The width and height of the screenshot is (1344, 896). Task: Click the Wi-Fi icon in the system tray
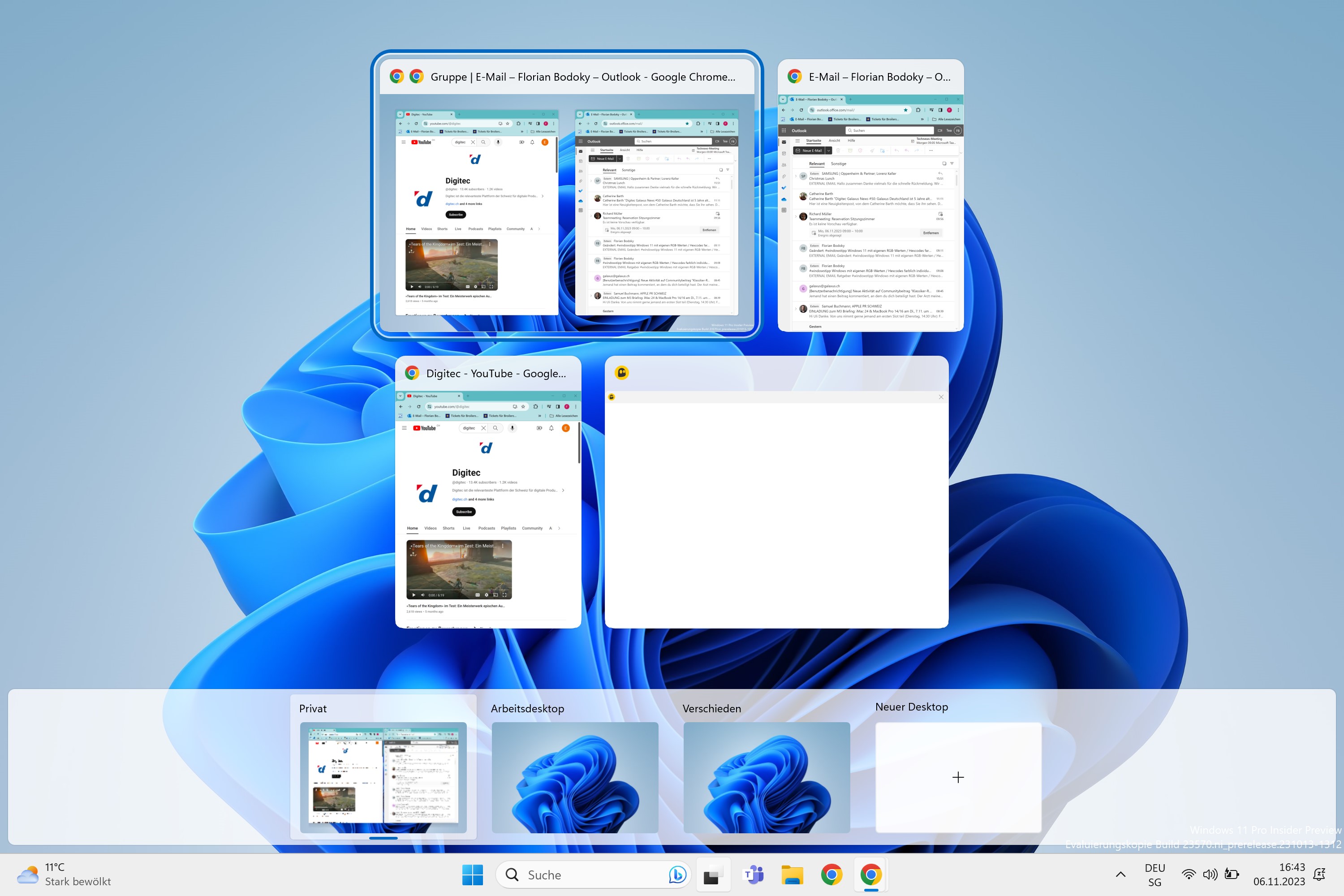pos(1189,874)
